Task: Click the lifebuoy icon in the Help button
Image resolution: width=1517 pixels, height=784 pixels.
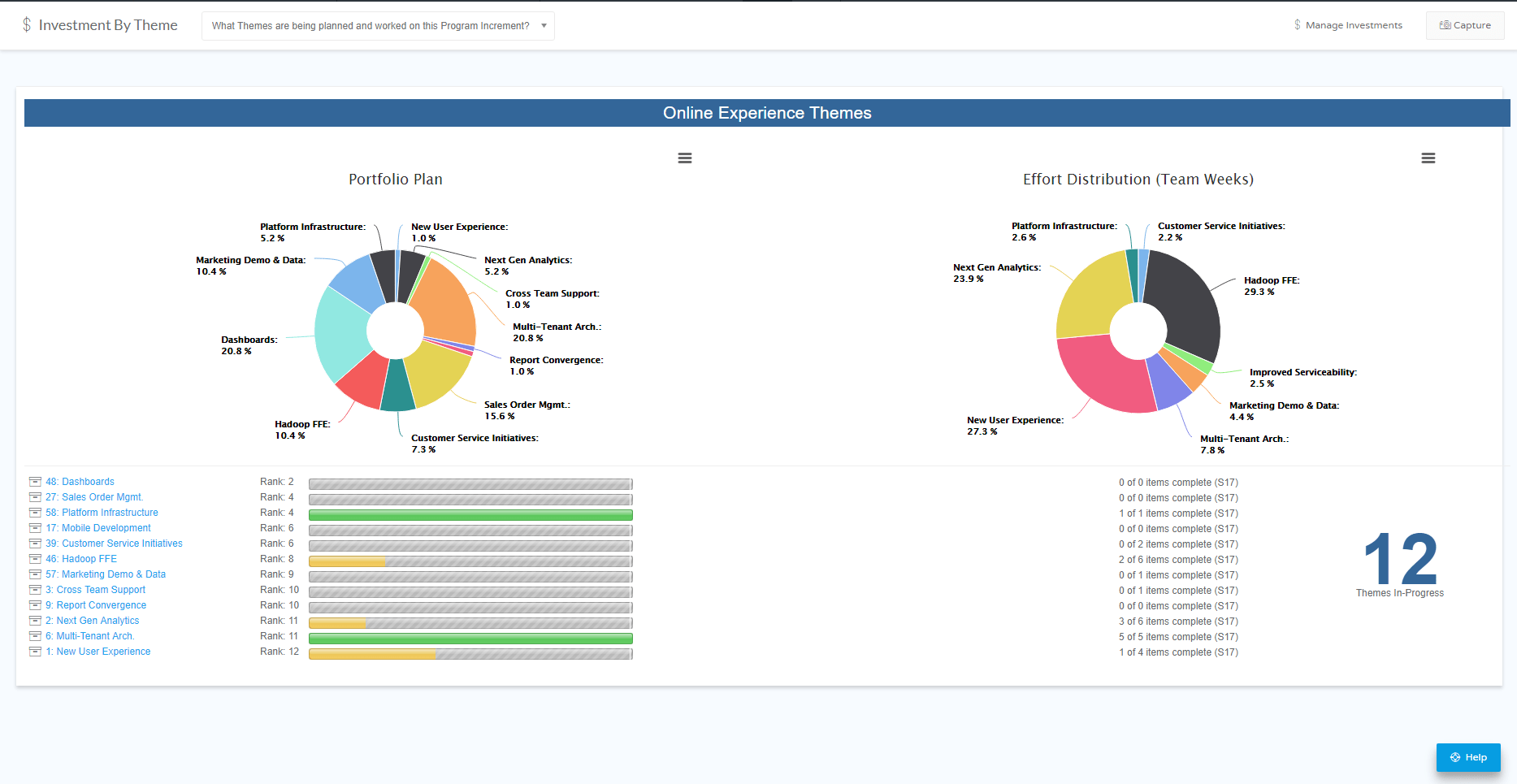Action: pos(1455,757)
